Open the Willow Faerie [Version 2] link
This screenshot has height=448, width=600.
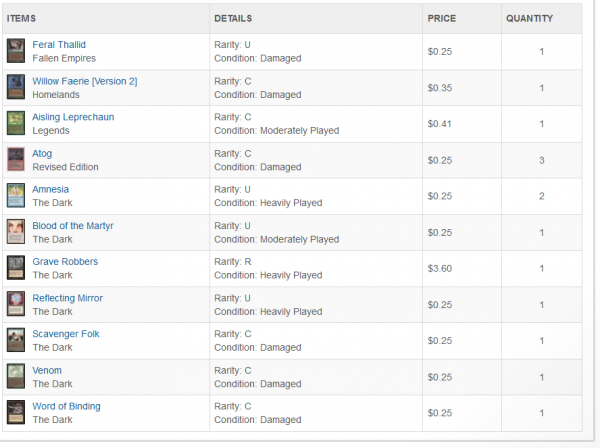[x=85, y=81]
